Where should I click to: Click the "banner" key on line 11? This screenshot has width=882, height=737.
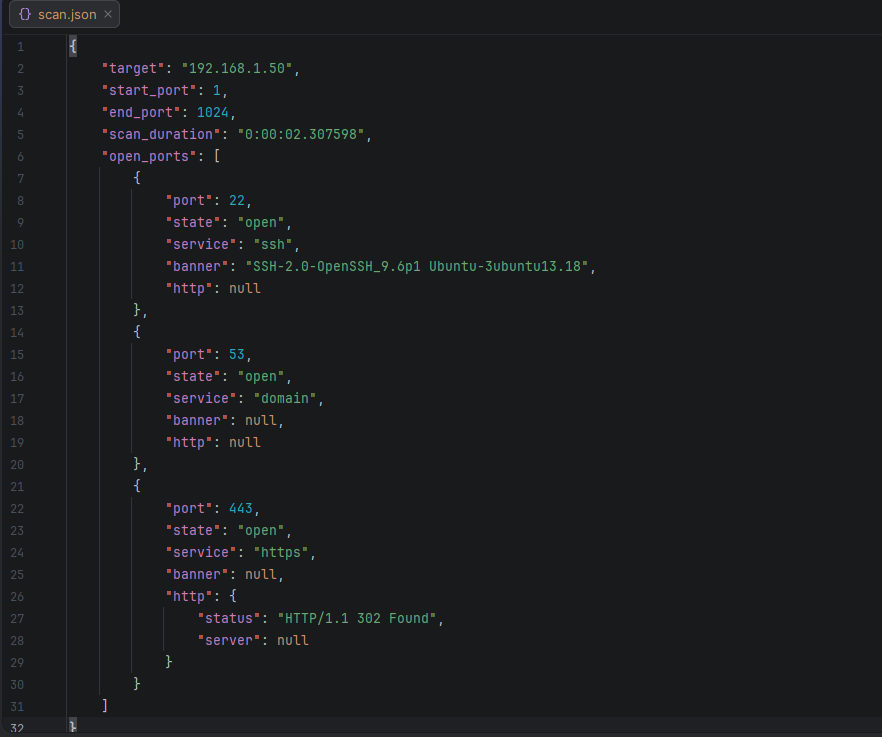click(197, 267)
